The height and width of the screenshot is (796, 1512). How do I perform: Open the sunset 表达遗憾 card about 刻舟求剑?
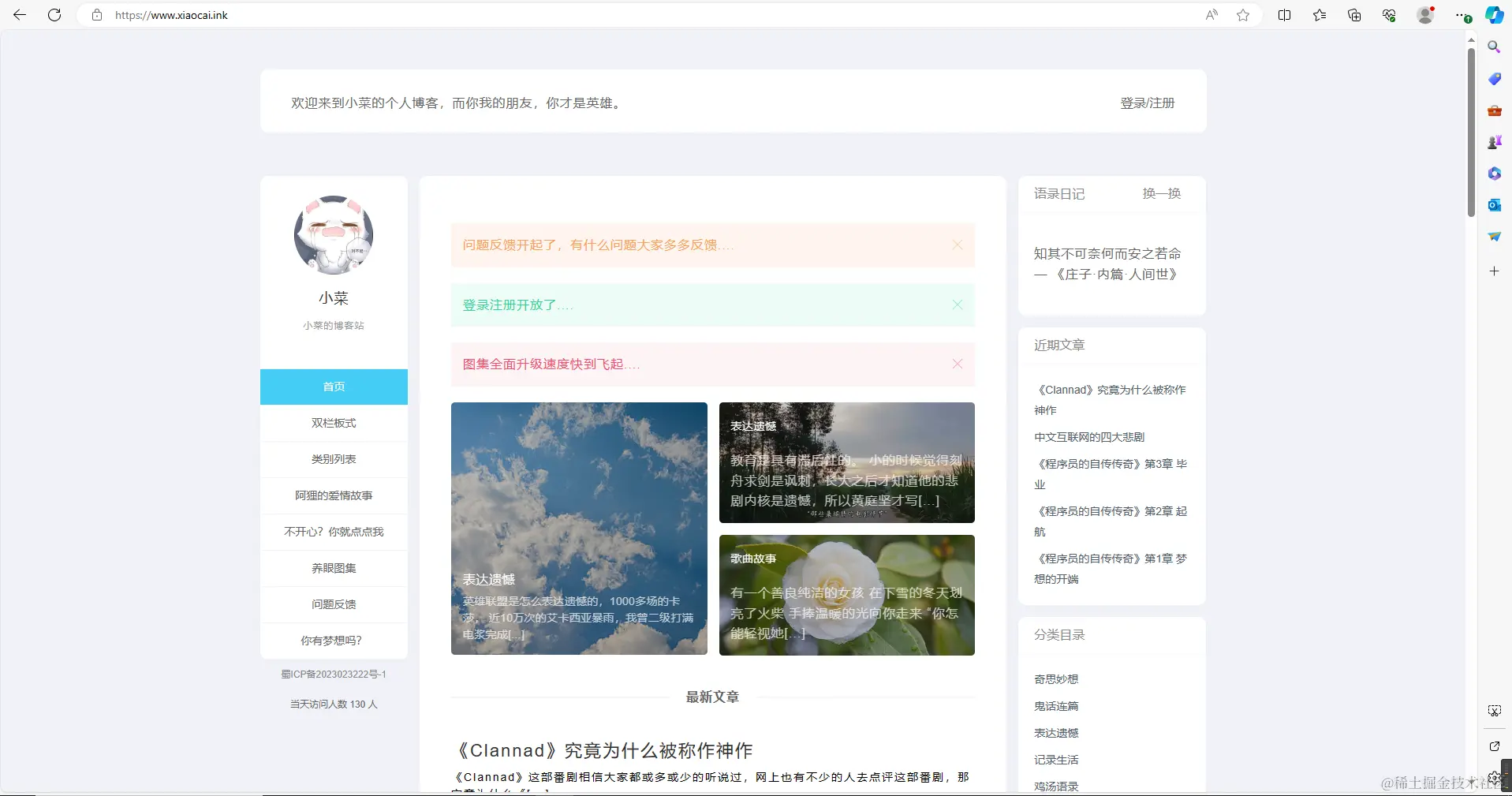click(847, 462)
